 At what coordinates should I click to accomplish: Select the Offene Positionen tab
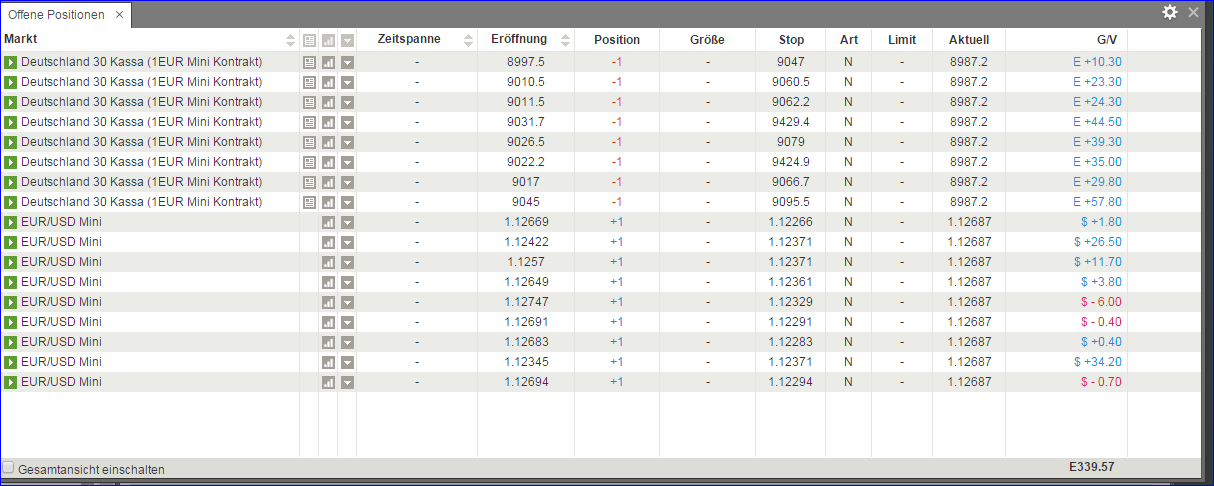click(56, 15)
